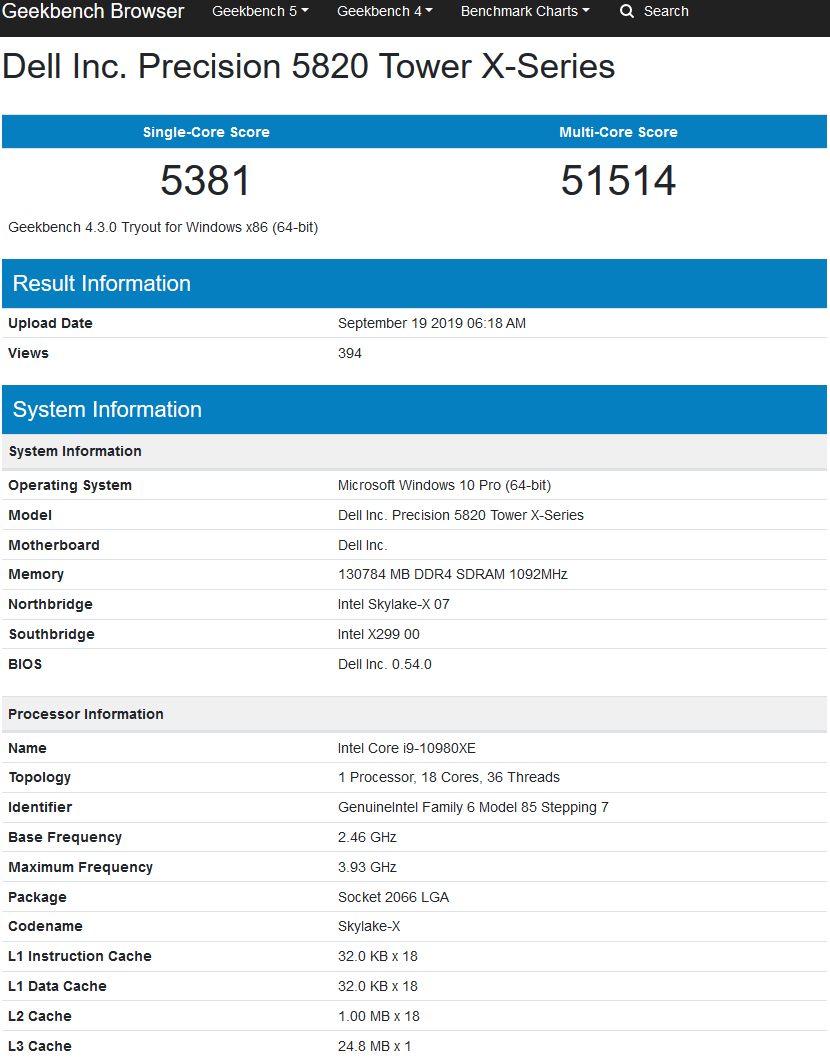Screen dimensions: 830x1060
Task: Select the Motherboard value Dell Inc.
Action: [363, 546]
